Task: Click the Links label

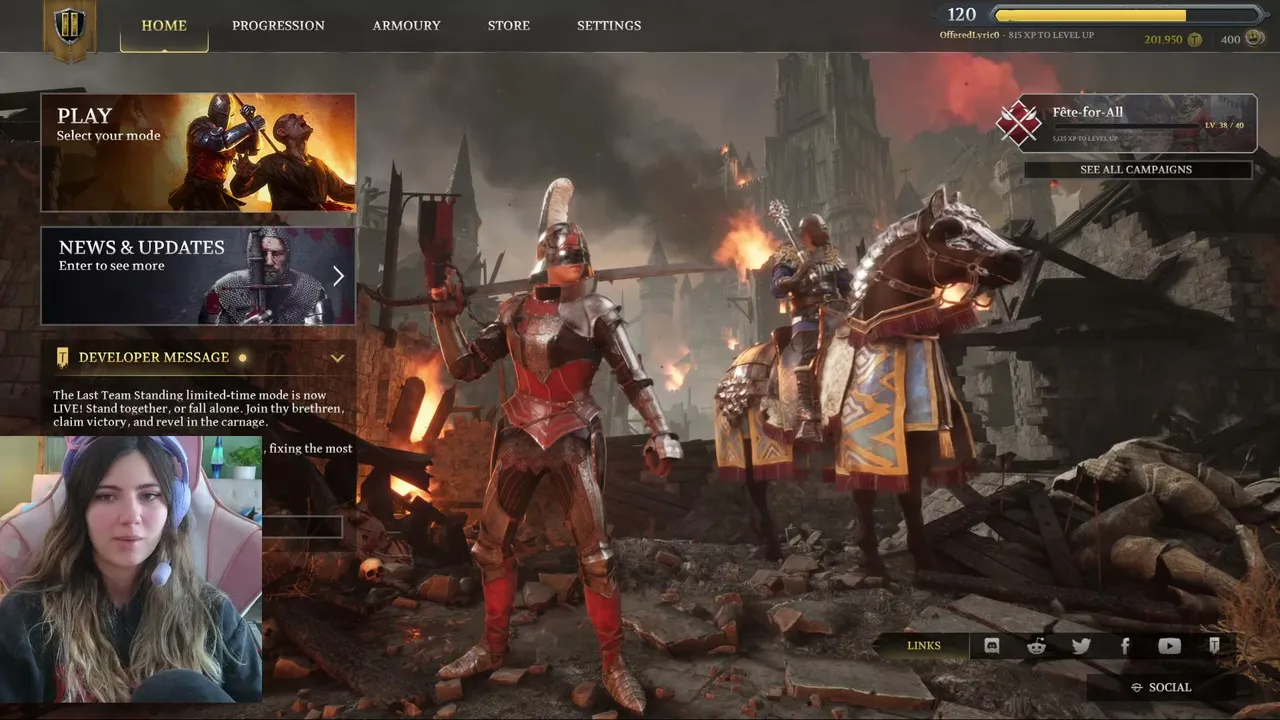Action: (x=924, y=646)
